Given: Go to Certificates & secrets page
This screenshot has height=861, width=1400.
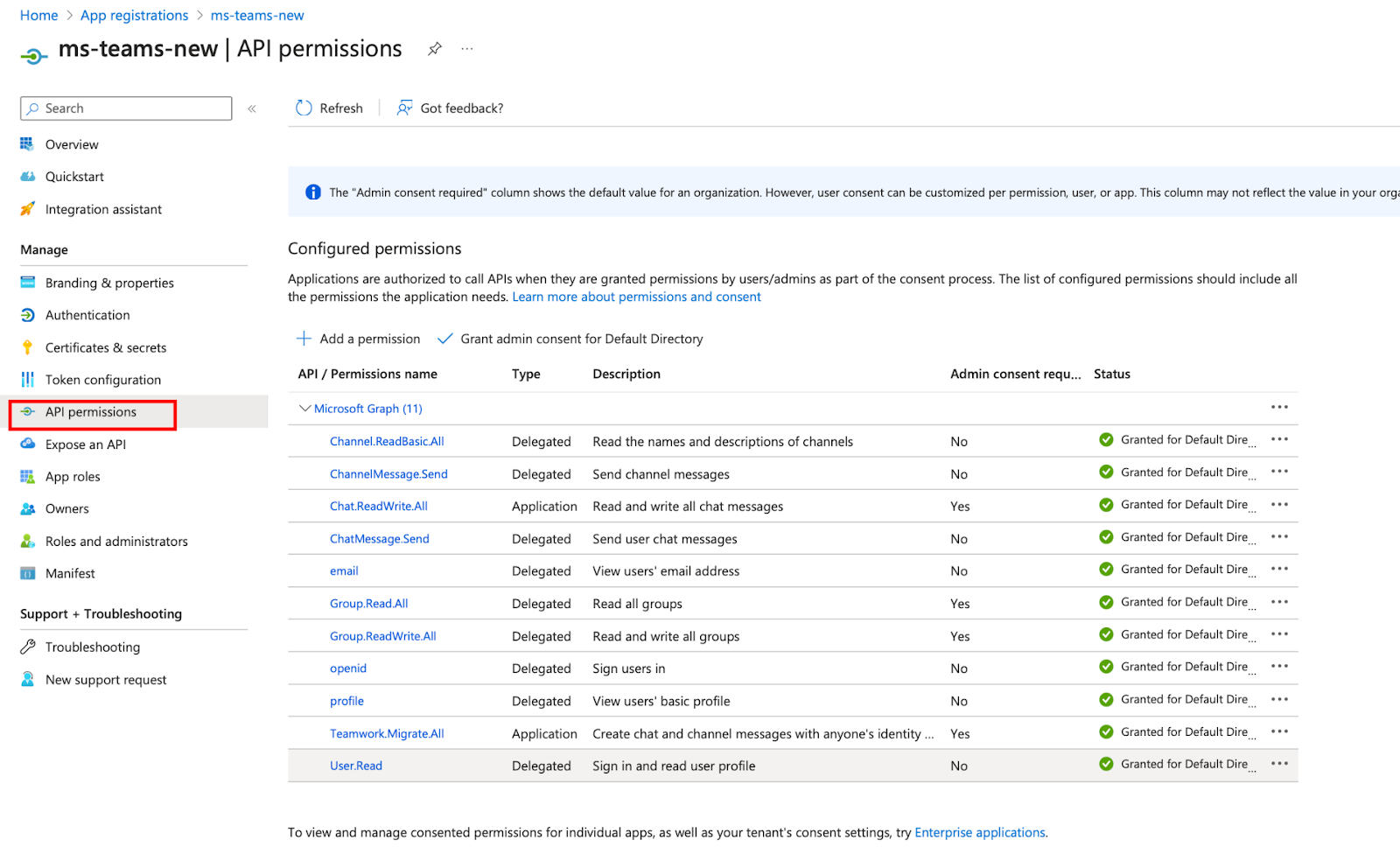Looking at the screenshot, I should 106,347.
